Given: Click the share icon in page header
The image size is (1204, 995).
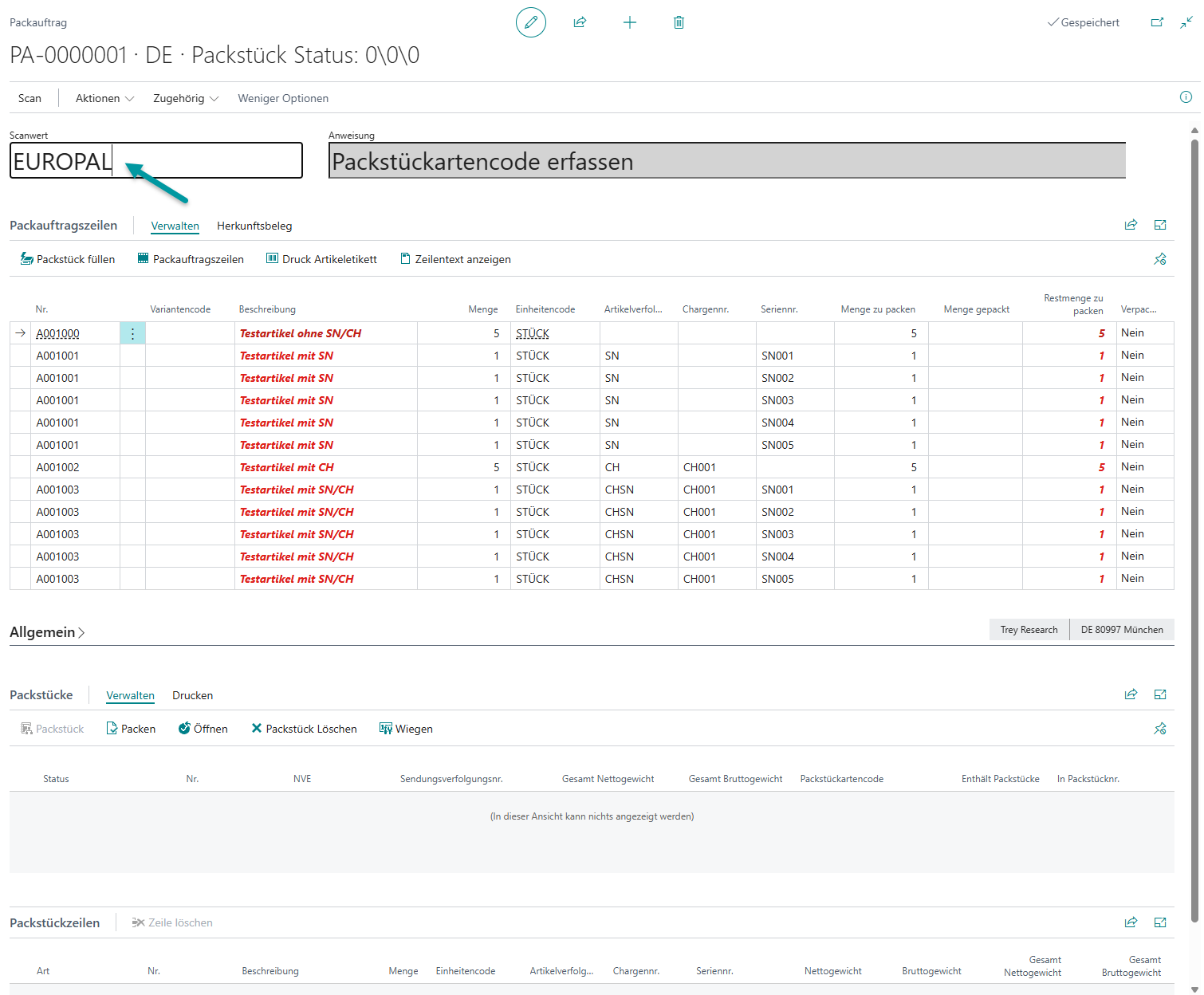Looking at the screenshot, I should pyautogui.click(x=580, y=22).
